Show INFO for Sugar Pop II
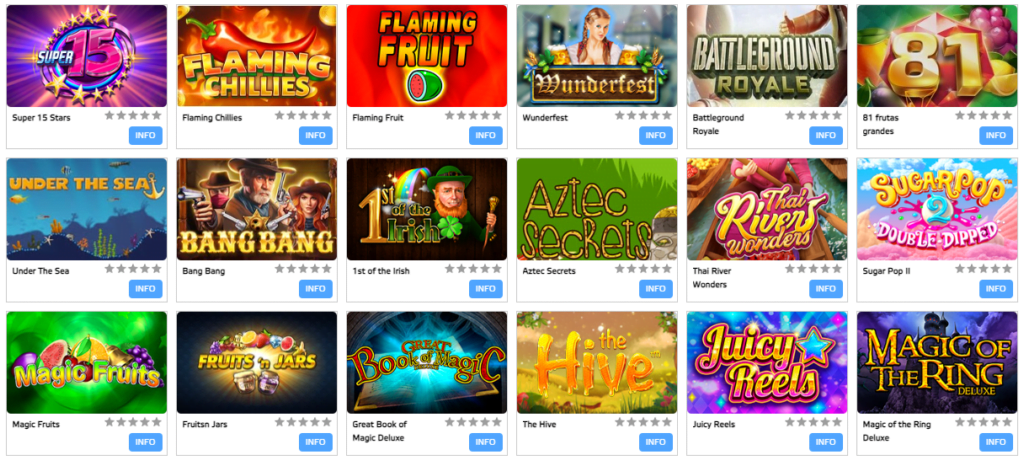This screenshot has width=1024, height=460. pyautogui.click(x=996, y=289)
